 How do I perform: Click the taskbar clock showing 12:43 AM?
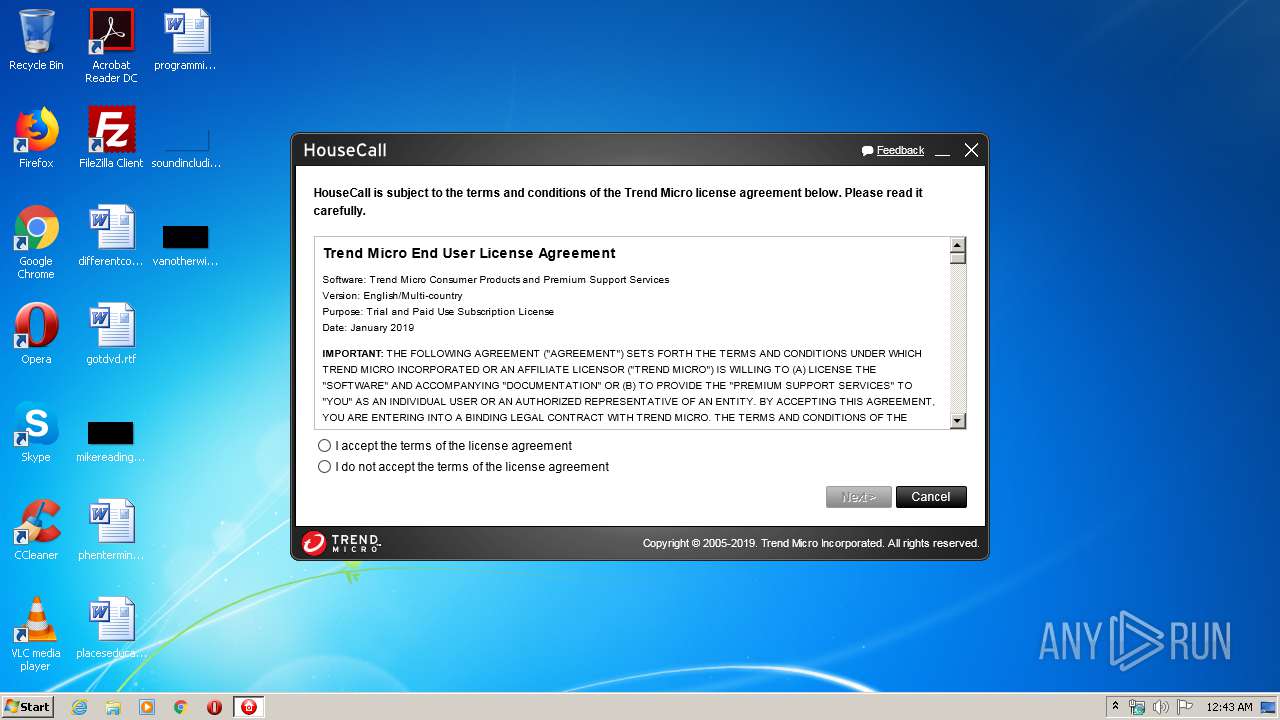[x=1229, y=707]
